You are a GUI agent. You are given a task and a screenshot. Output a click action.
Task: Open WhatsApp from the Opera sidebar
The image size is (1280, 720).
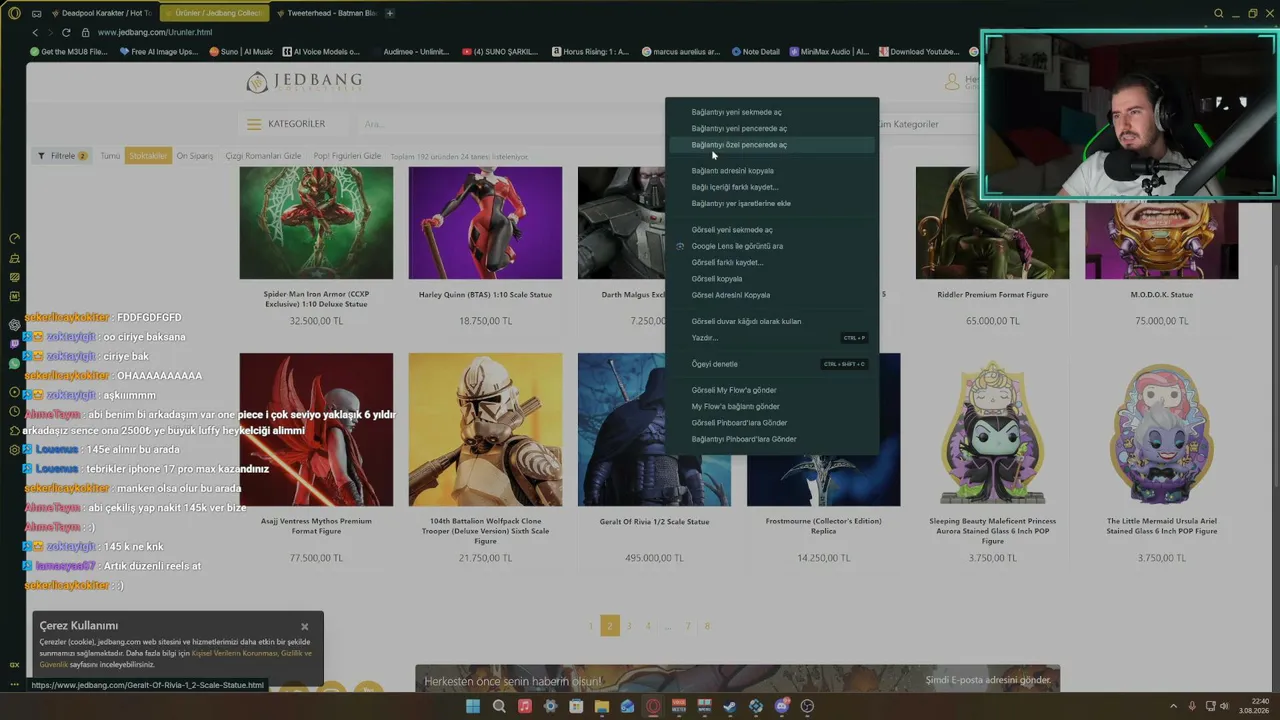14,363
